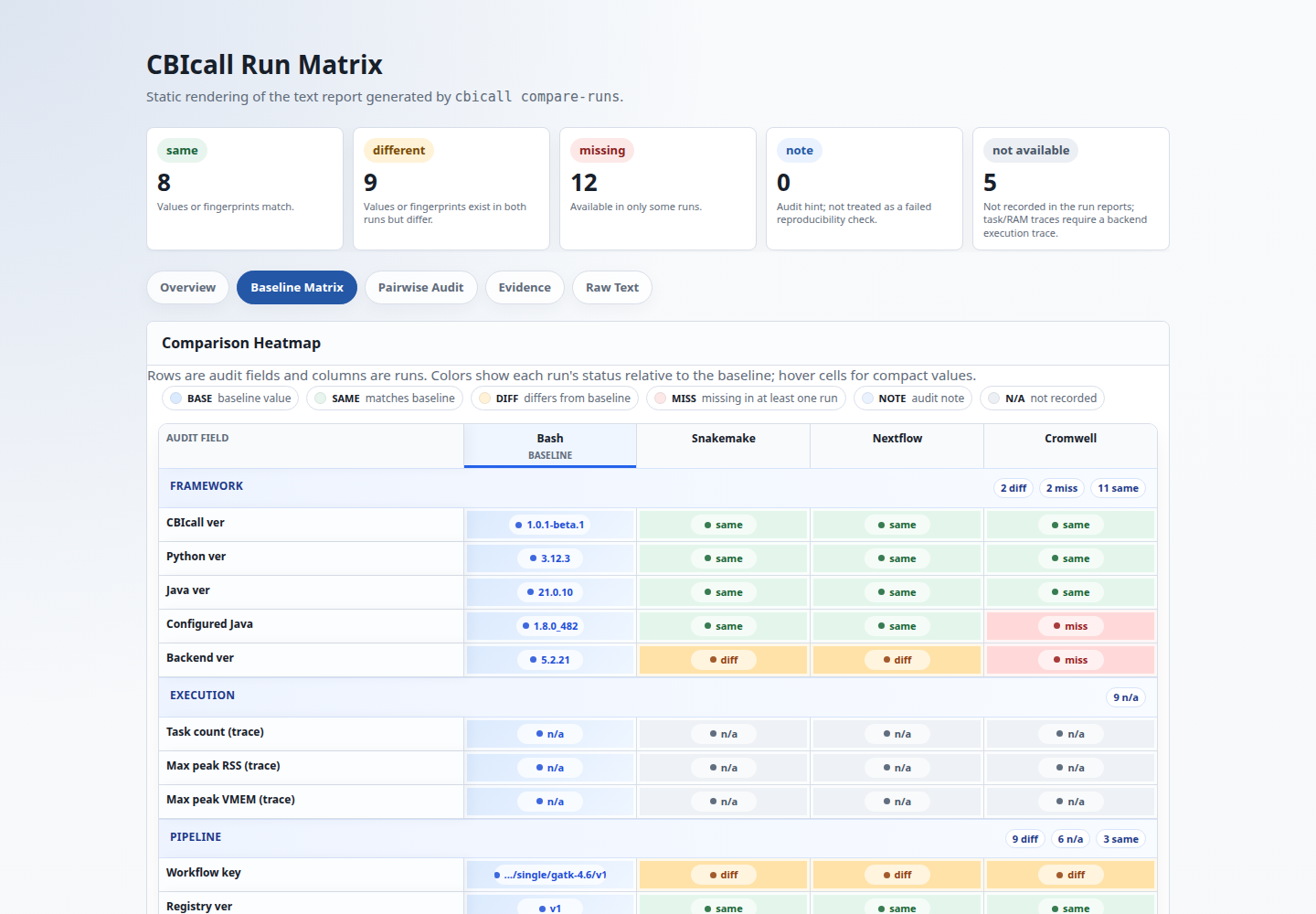Click Cromwell 'miss' cell for Backend ver
The width and height of the screenshot is (1316, 914).
coord(1070,660)
